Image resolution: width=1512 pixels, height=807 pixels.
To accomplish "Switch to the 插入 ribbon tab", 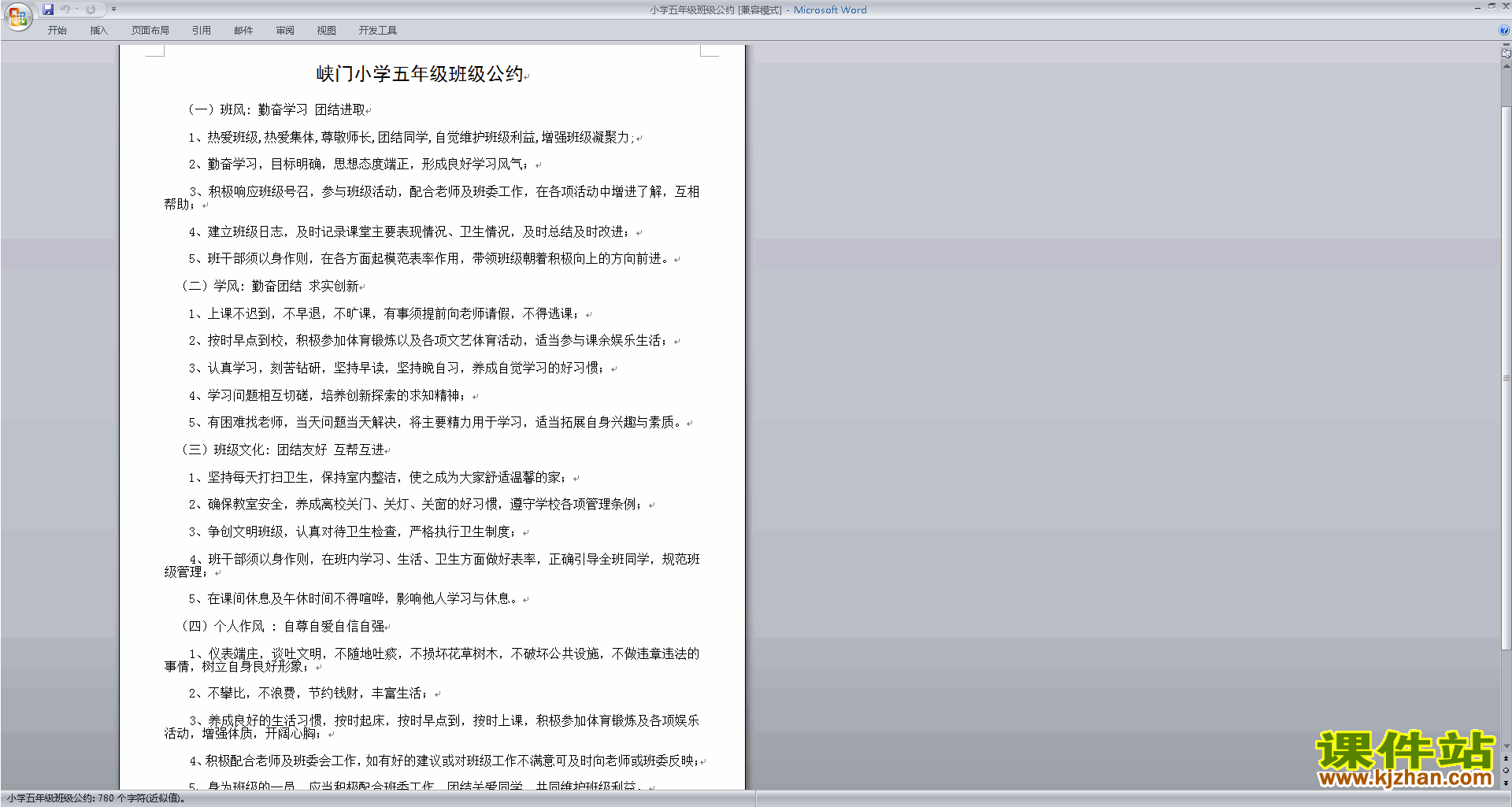I will point(98,31).
